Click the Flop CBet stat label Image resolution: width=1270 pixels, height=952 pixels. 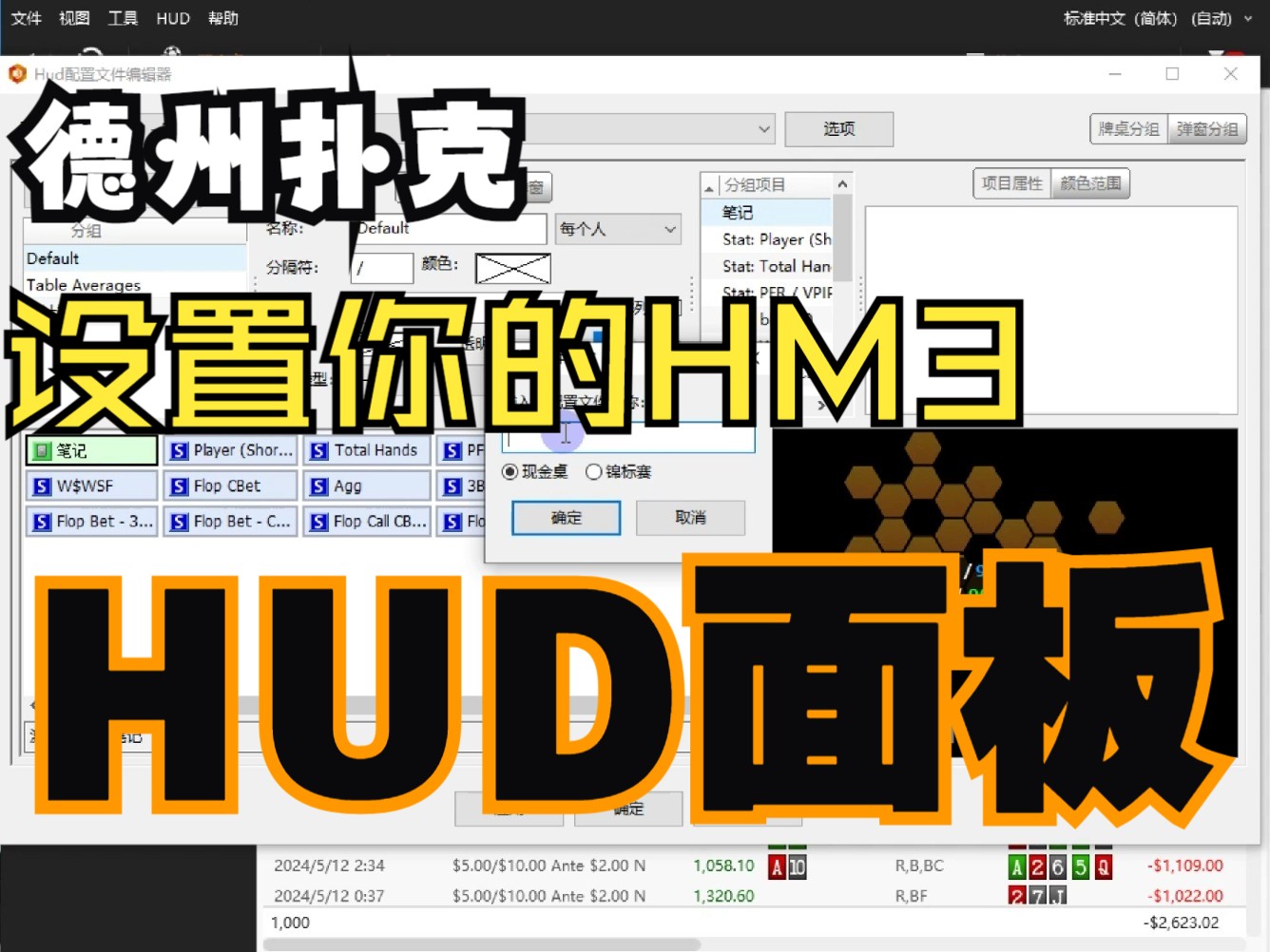[227, 486]
